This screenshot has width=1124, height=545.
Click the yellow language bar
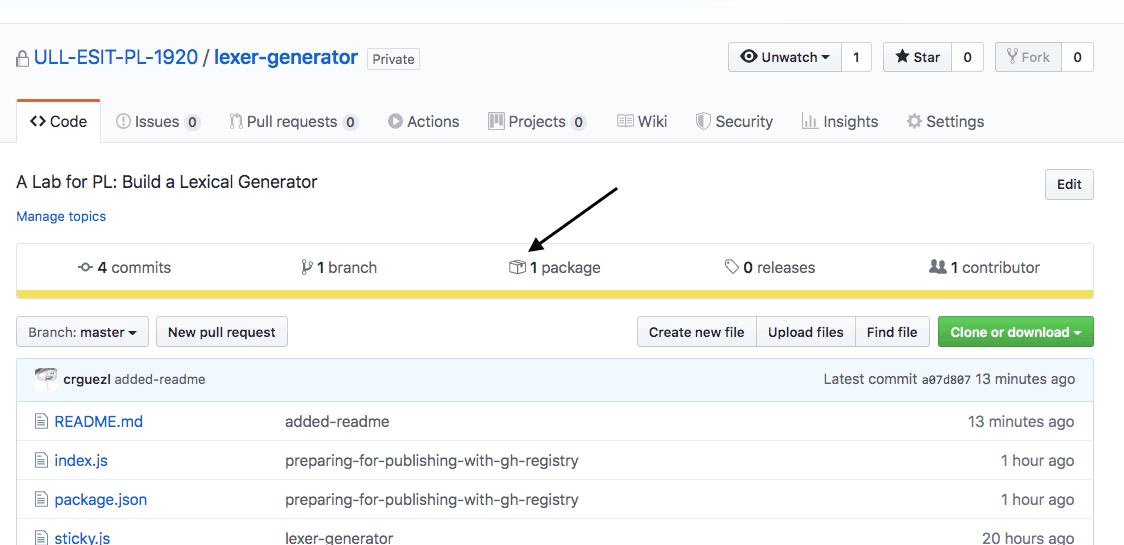pos(555,294)
